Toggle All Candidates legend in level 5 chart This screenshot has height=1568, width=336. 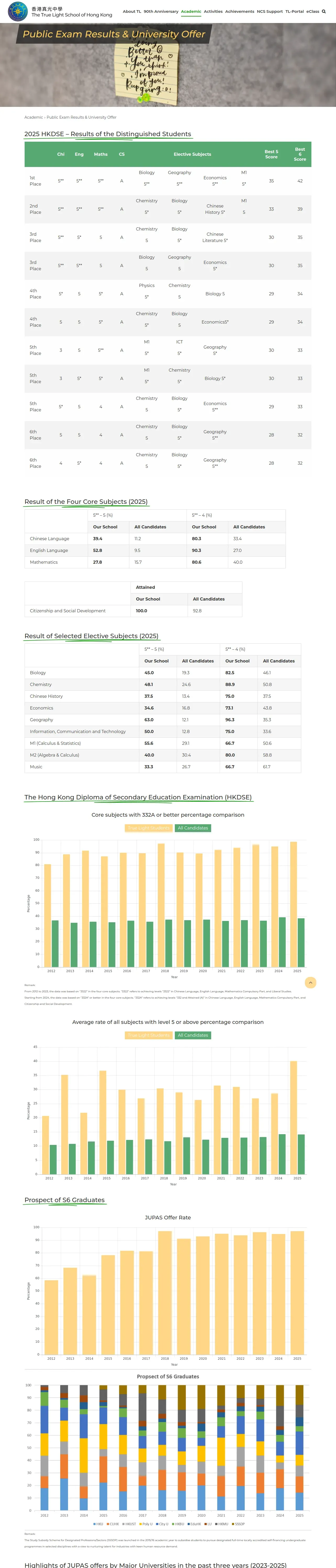click(x=193, y=1035)
